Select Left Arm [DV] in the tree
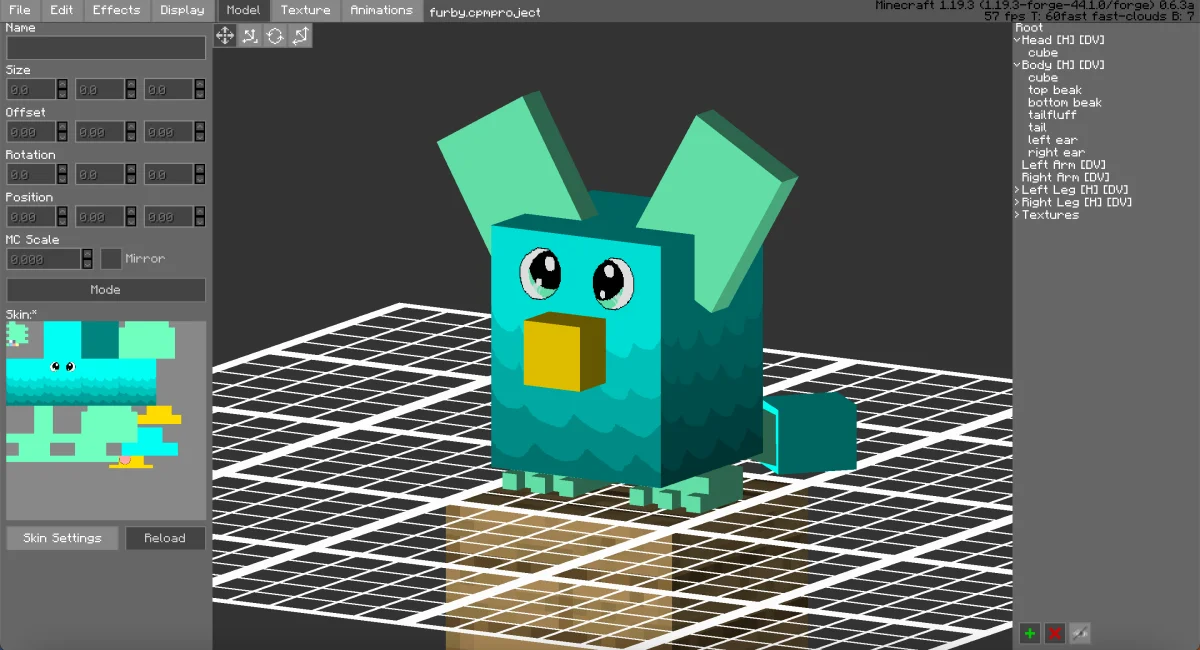1200x650 pixels. [x=1064, y=165]
